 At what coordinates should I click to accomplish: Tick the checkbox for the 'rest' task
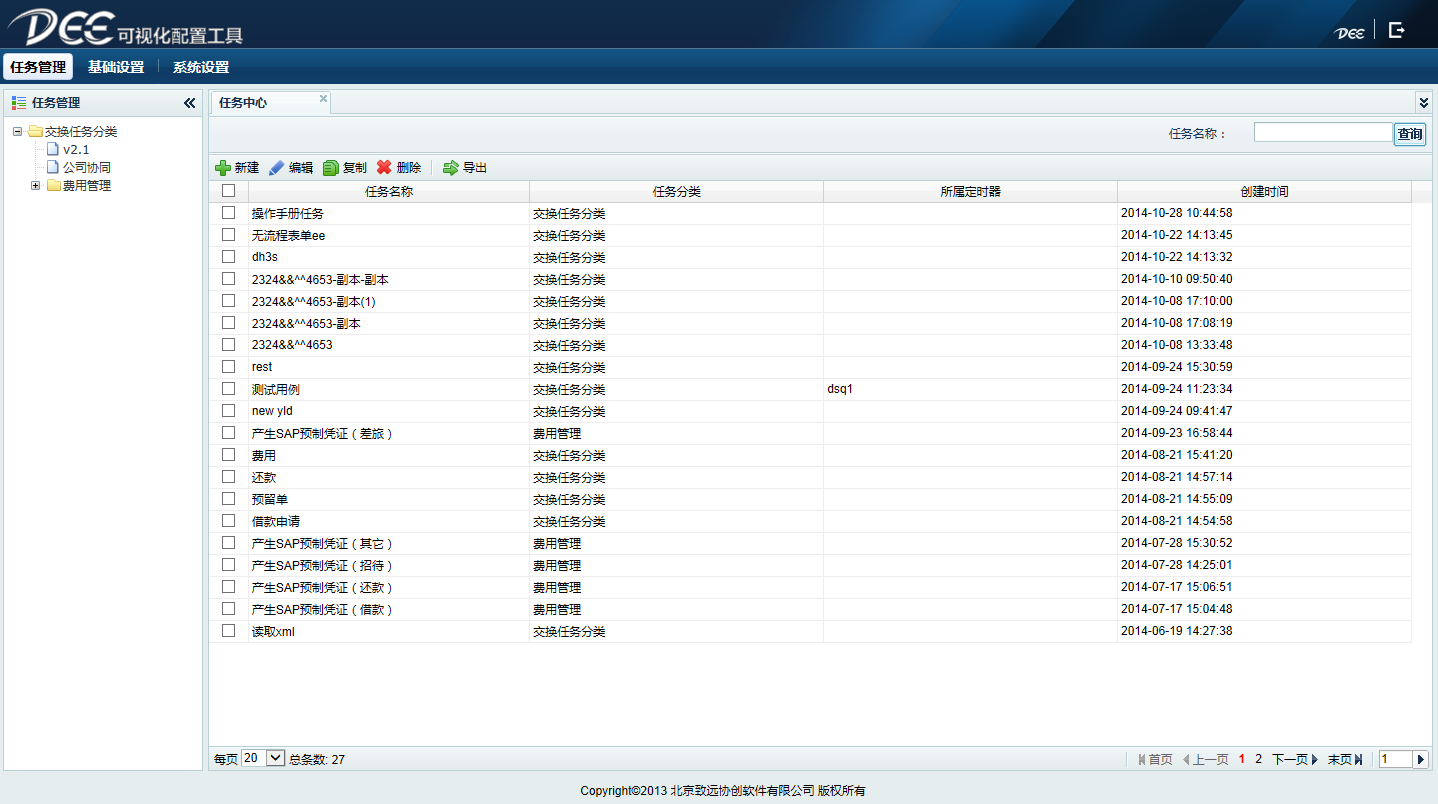coord(228,367)
